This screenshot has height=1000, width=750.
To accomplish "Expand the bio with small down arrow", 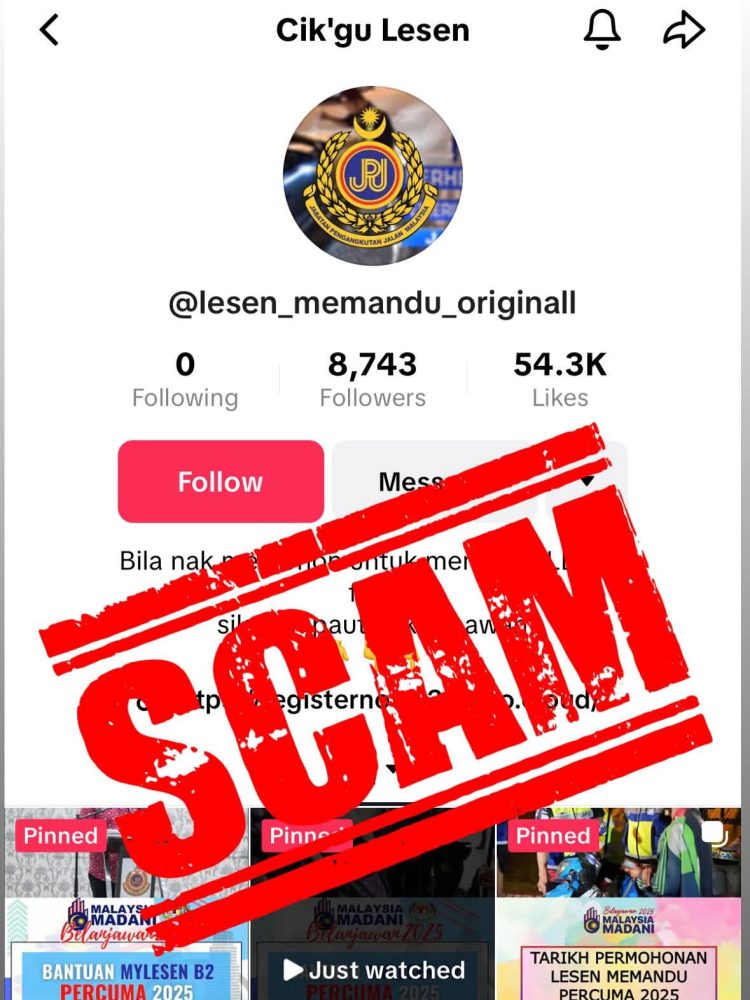I will tap(392, 770).
